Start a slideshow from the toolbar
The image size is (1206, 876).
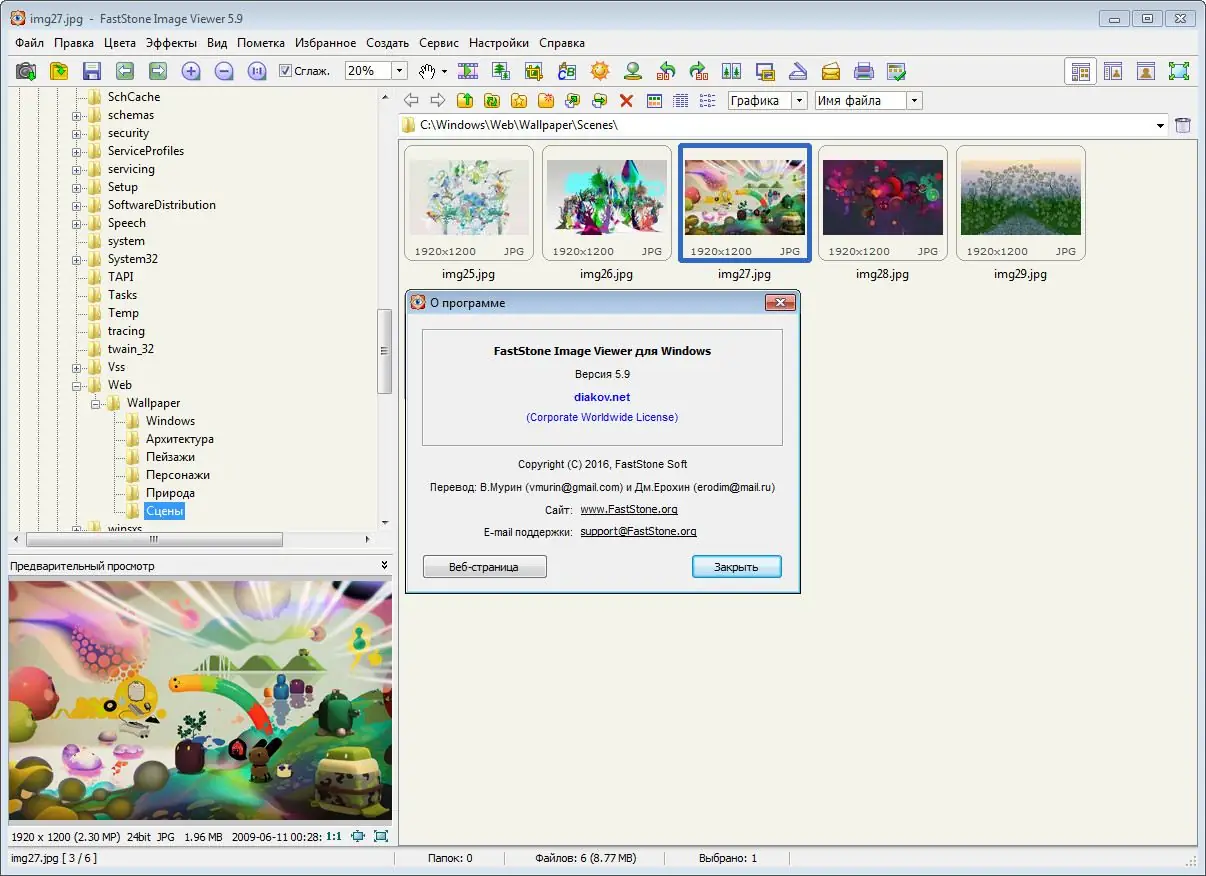tap(467, 70)
